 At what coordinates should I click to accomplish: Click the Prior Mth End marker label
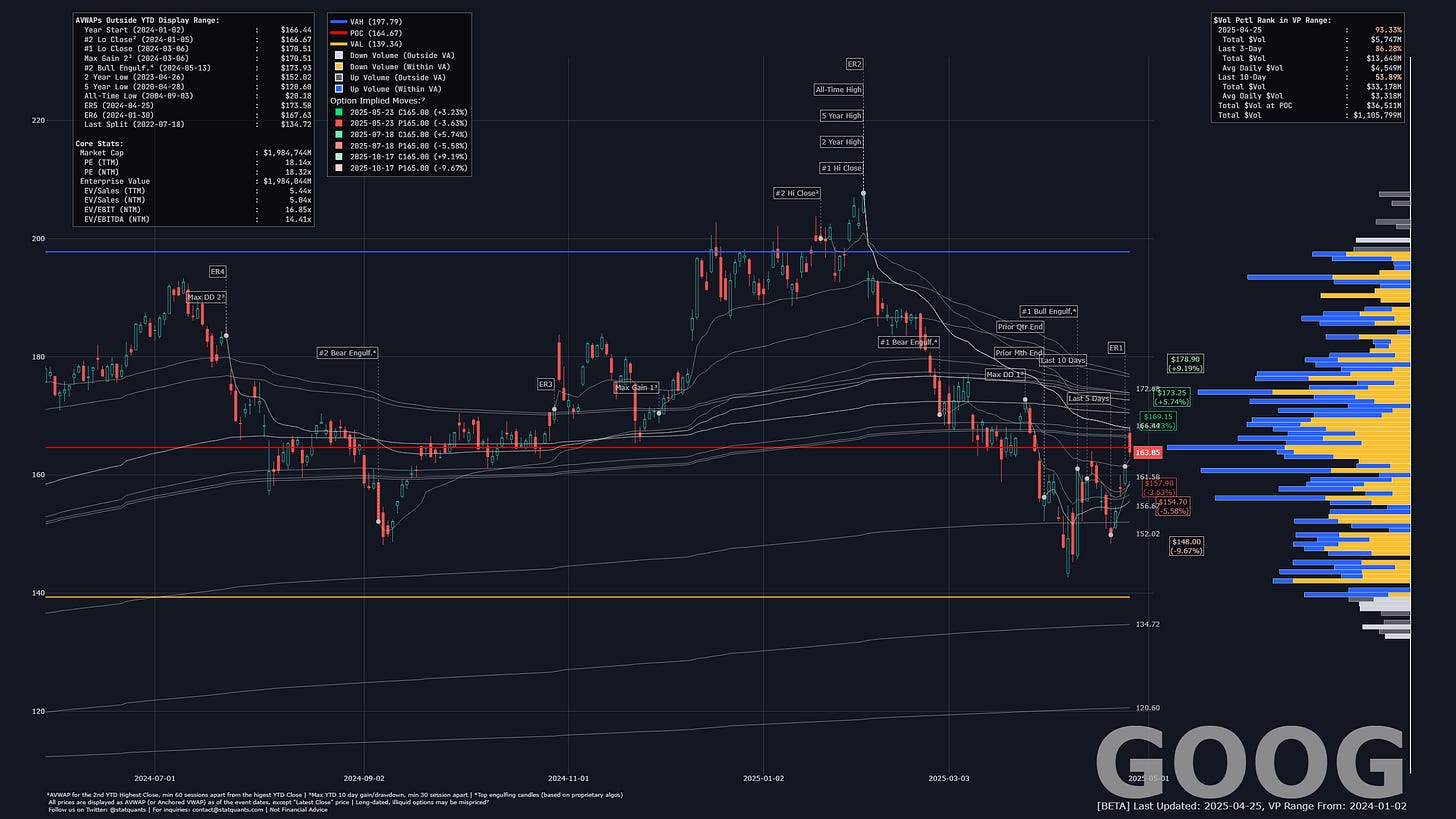[1019, 353]
